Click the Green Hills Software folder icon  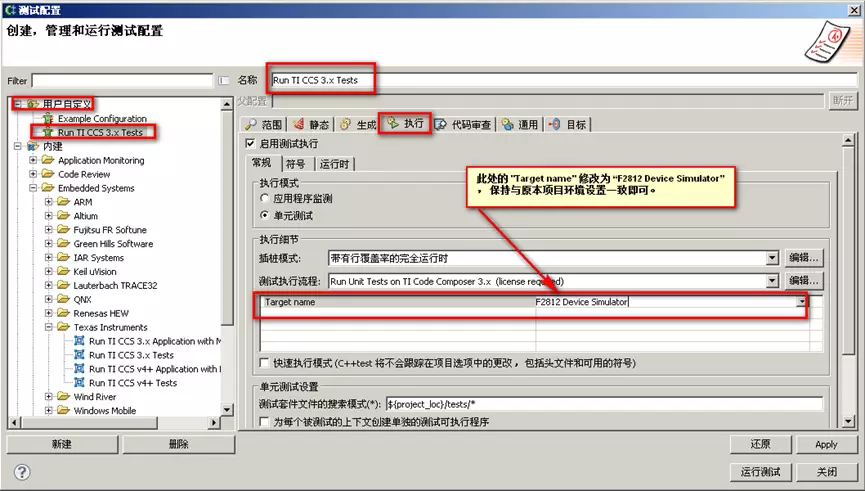[x=63, y=243]
